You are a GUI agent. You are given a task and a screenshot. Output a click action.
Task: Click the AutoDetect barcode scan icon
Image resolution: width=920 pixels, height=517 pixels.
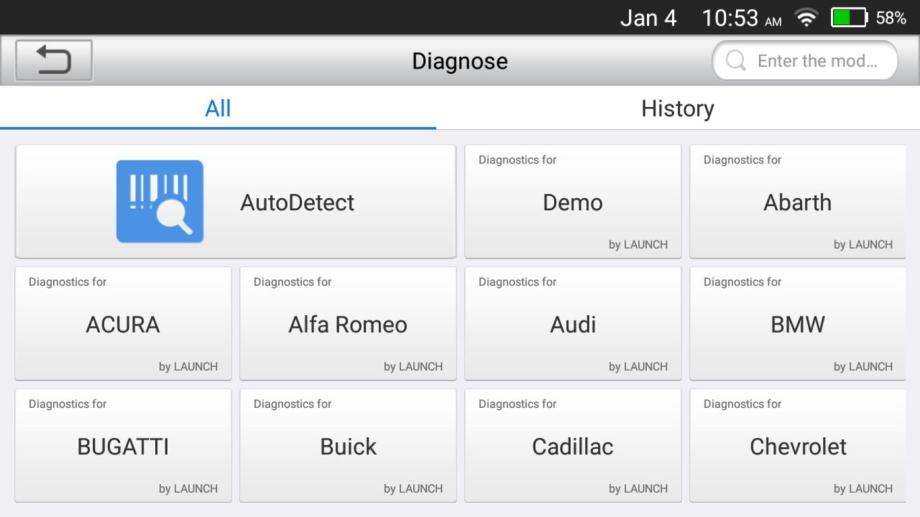click(x=159, y=202)
